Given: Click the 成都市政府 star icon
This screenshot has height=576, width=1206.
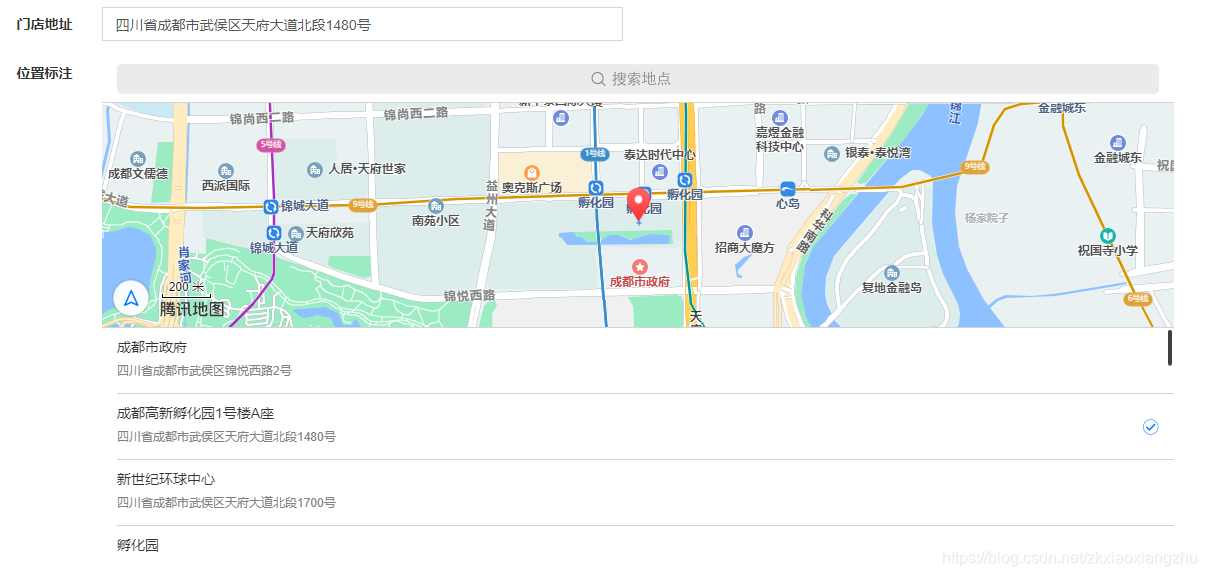Looking at the screenshot, I should (640, 267).
